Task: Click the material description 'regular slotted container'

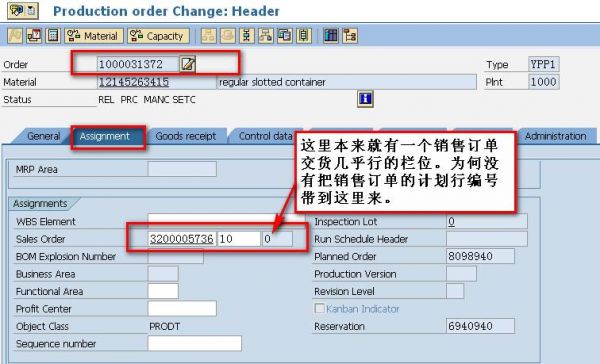Action: 272,82
